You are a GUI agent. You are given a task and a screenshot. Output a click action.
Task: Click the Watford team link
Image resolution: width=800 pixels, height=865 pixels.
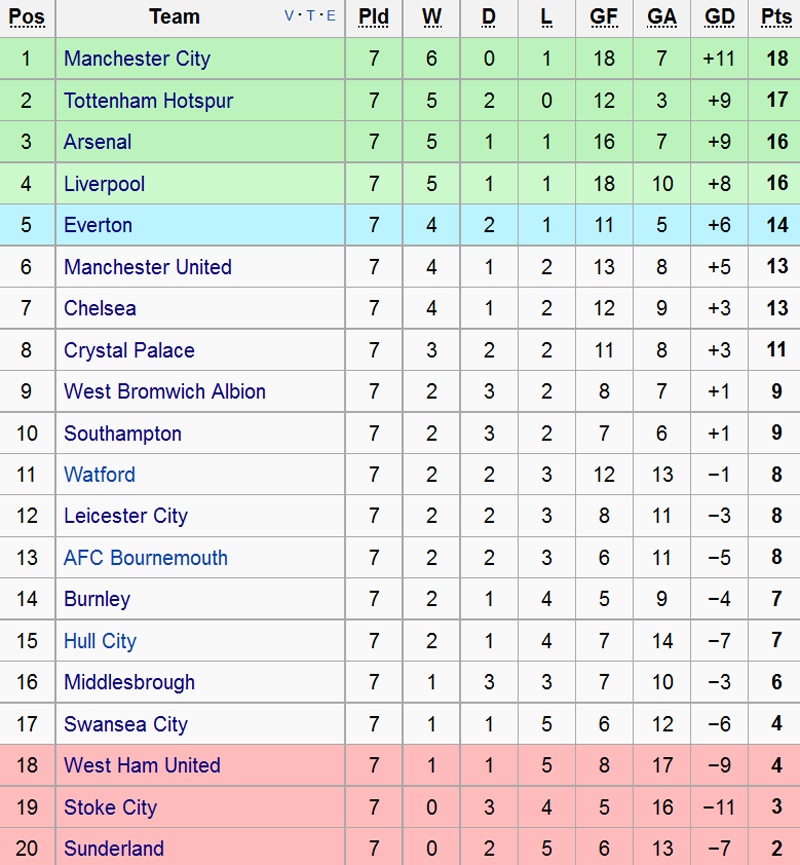click(x=99, y=474)
